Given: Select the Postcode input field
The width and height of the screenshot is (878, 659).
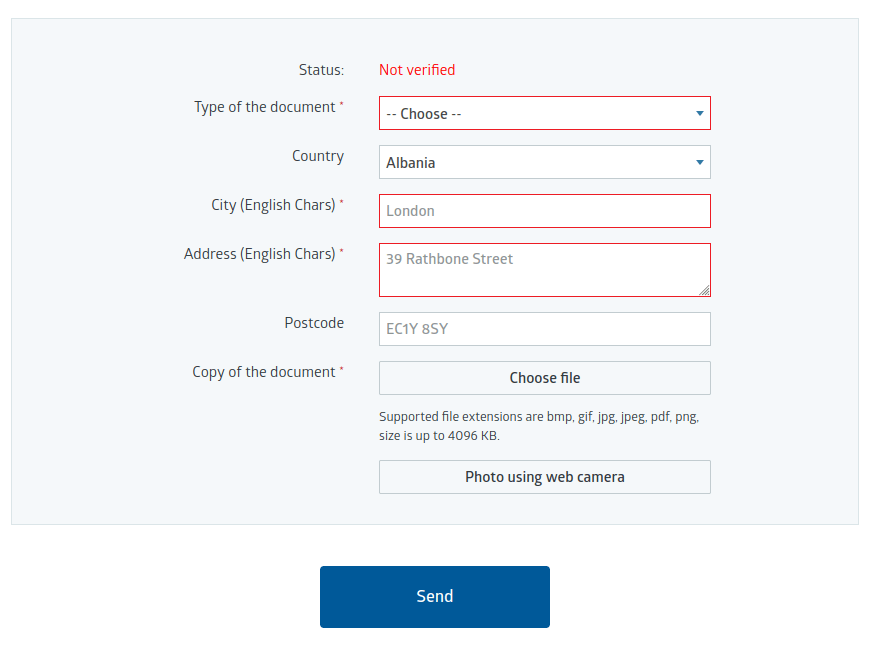Looking at the screenshot, I should [544, 329].
